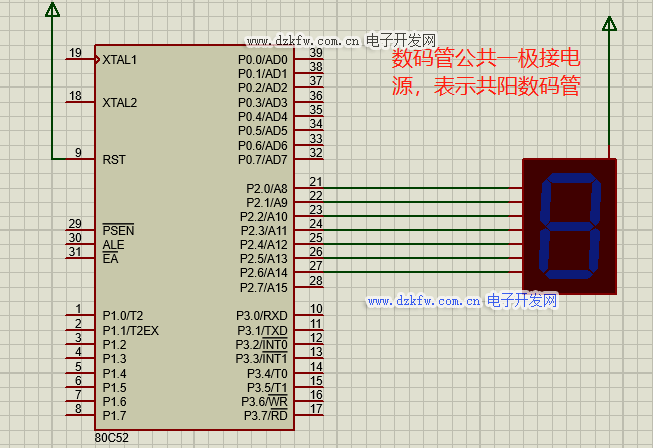Open the www.dzkfw.com.cn link at the top
Image resolution: width=653 pixels, height=448 pixels.
pyautogui.click(x=303, y=41)
